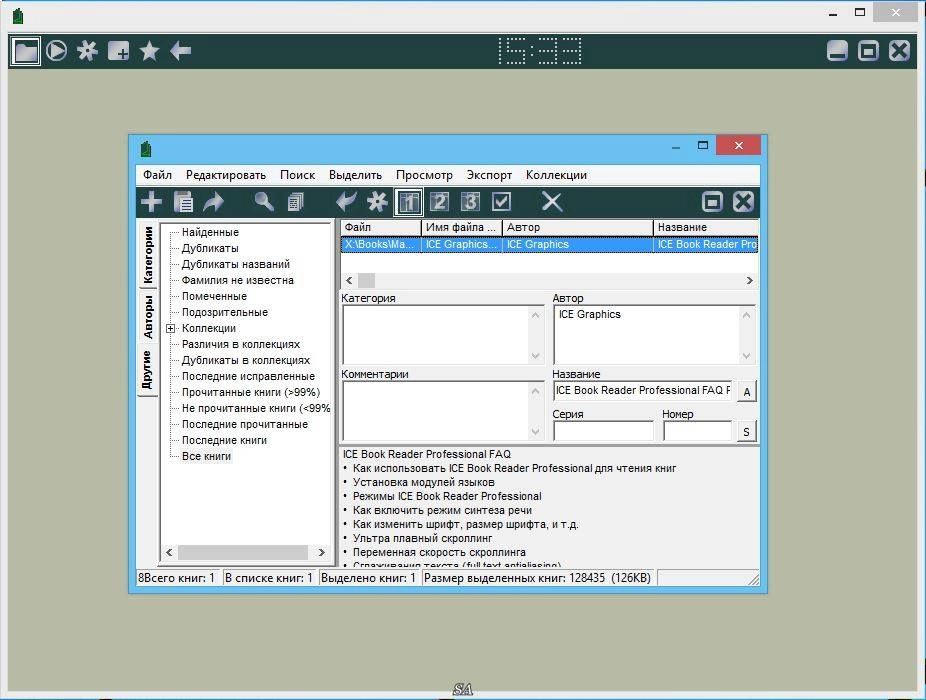Open library settings gear icon
Image resolution: width=926 pixels, height=700 pixels.
[x=377, y=202]
